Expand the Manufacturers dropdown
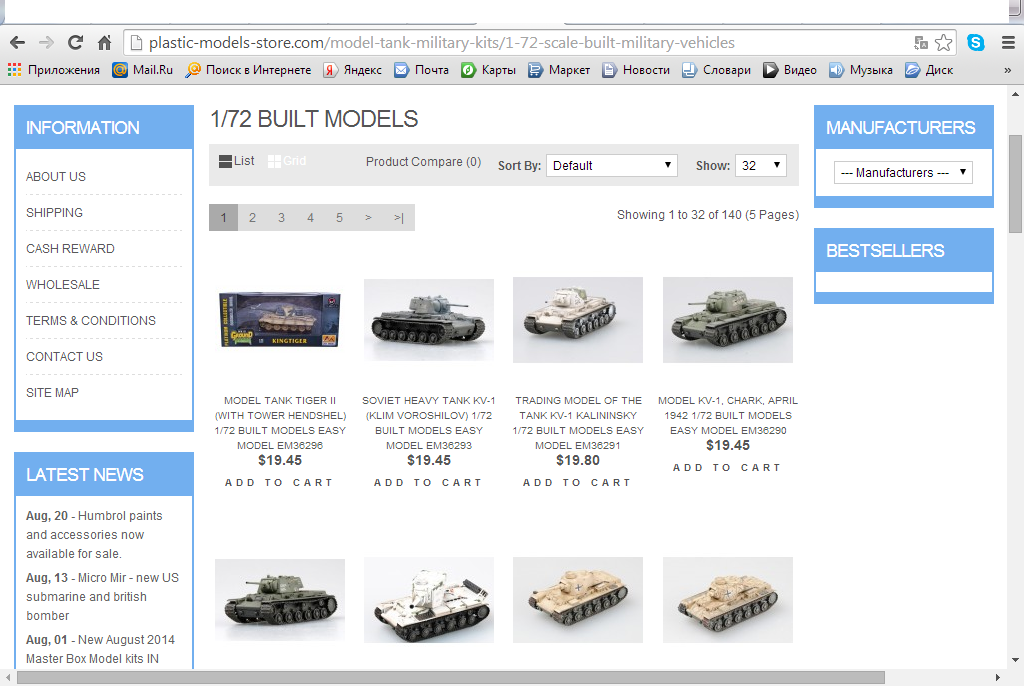1024x686 pixels. pyautogui.click(x=903, y=173)
